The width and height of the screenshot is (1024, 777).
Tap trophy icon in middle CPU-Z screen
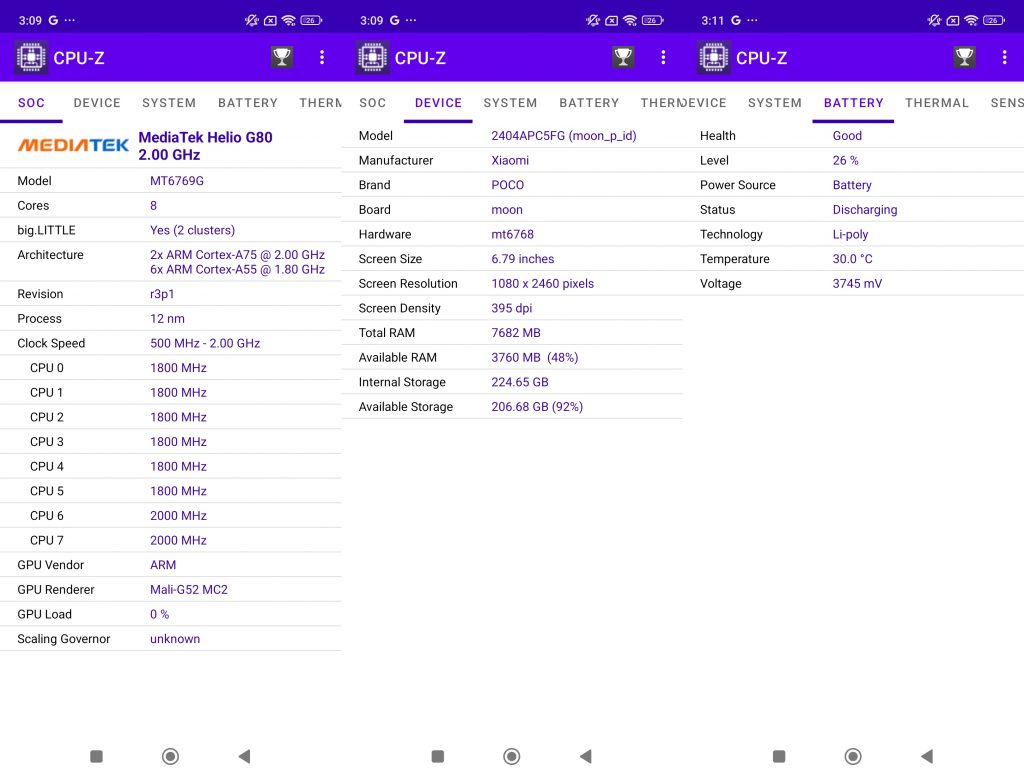(623, 57)
